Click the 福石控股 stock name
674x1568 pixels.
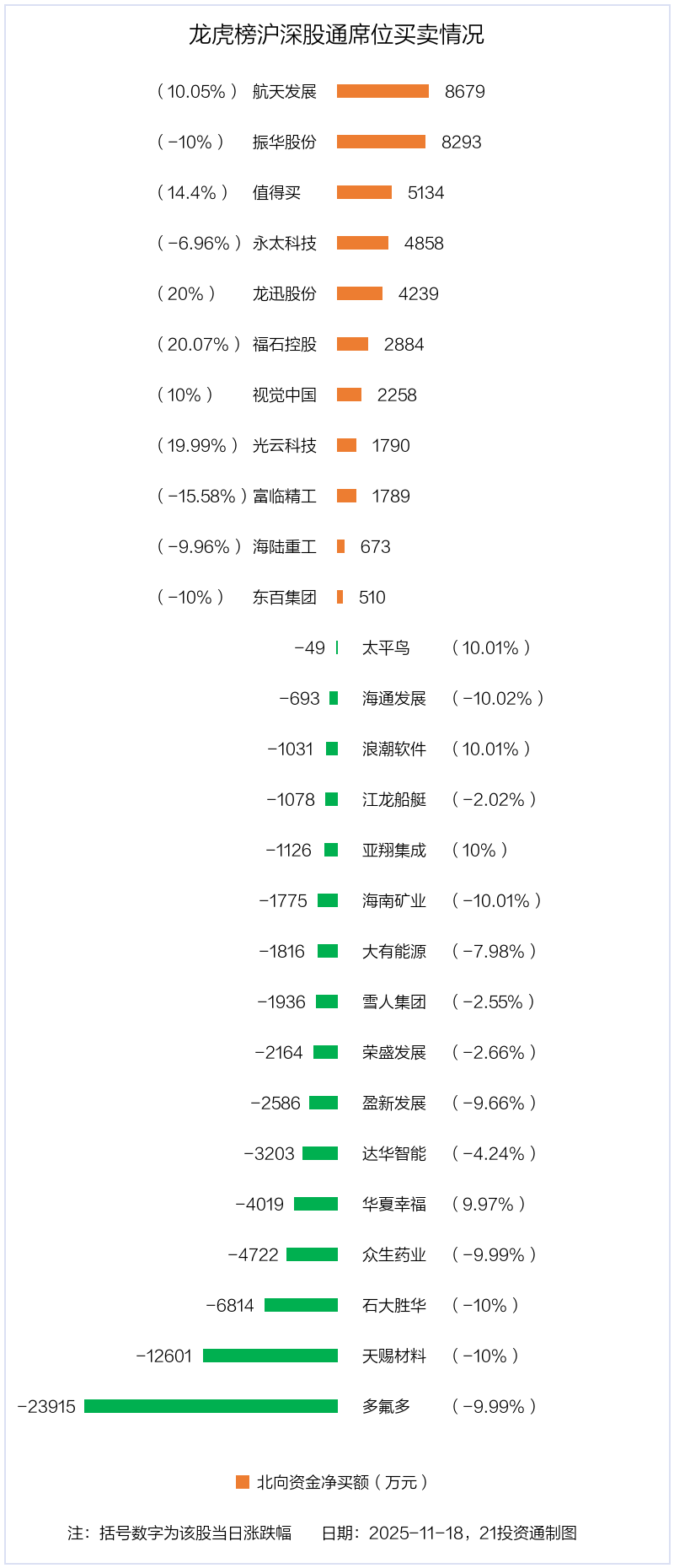[285, 345]
